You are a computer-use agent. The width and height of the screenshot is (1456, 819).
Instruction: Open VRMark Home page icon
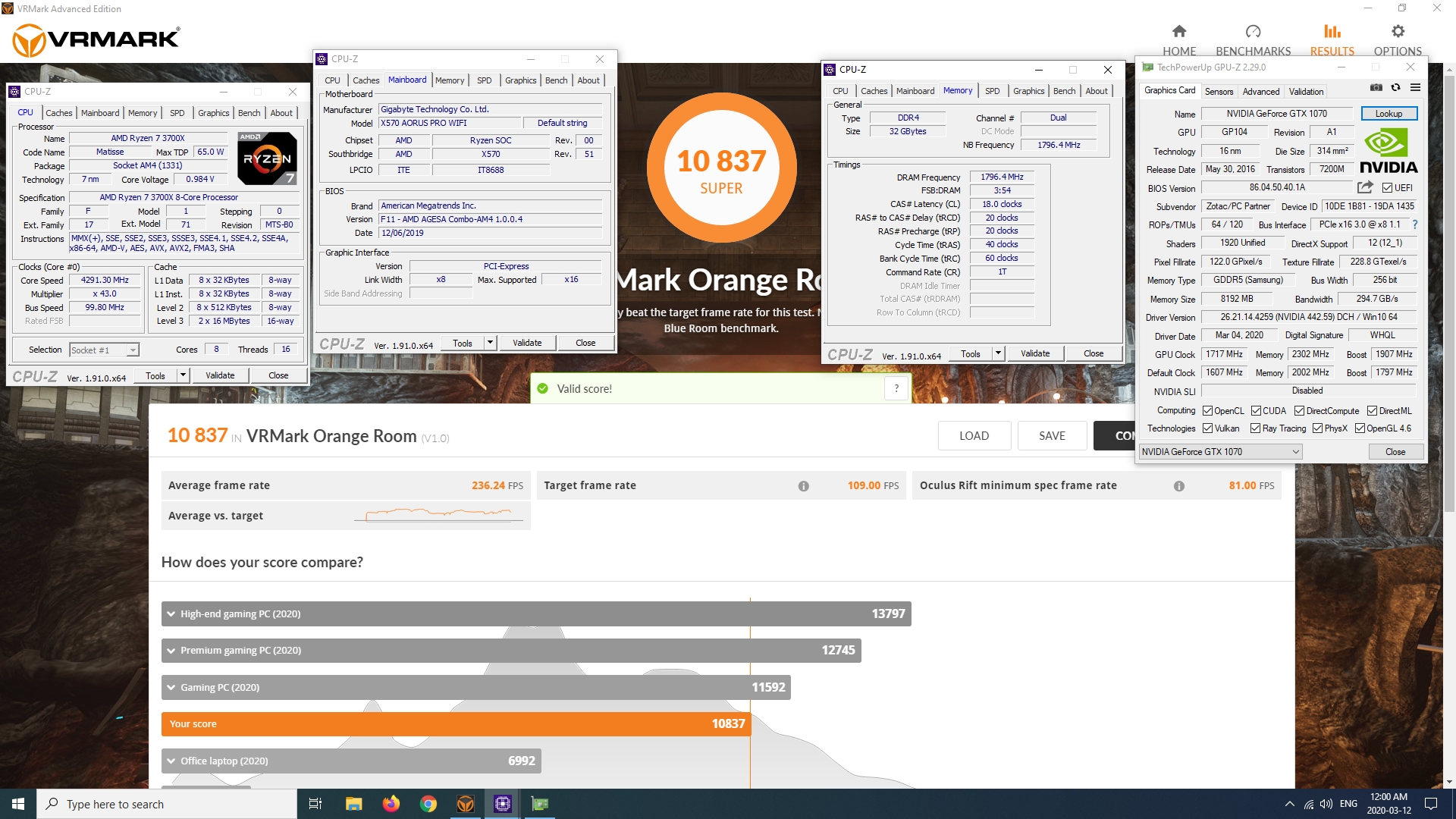tap(1178, 31)
